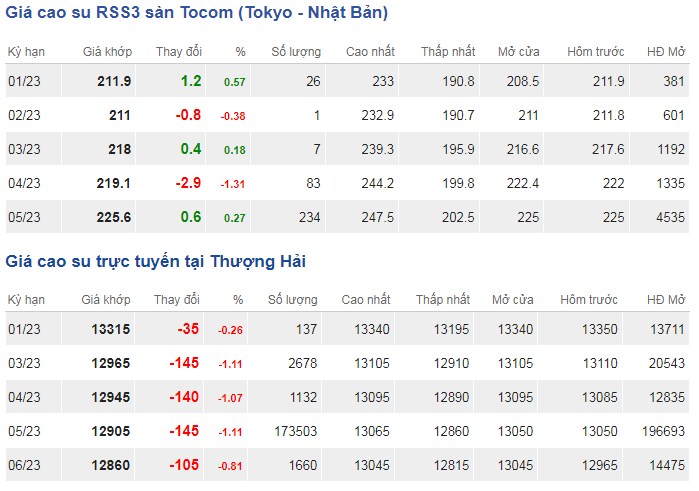
Task: Click the Tocom RSS3 table heading
Action: [x=197, y=13]
